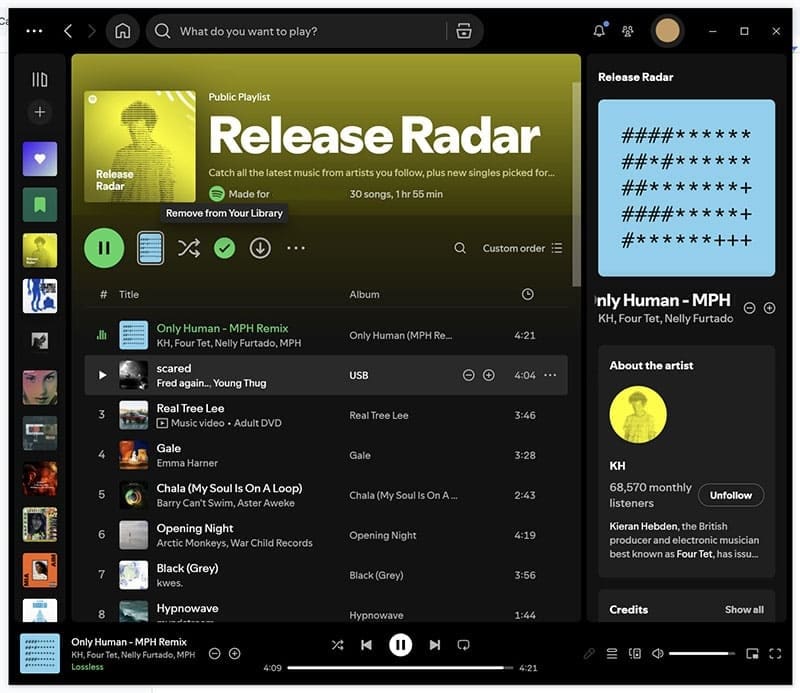Skip to next track in player bar
The image size is (800, 693).
434,645
